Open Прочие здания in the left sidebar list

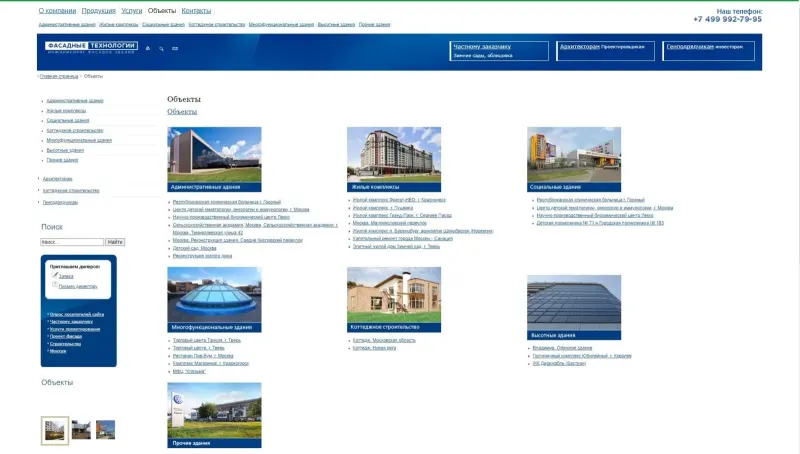point(62,160)
